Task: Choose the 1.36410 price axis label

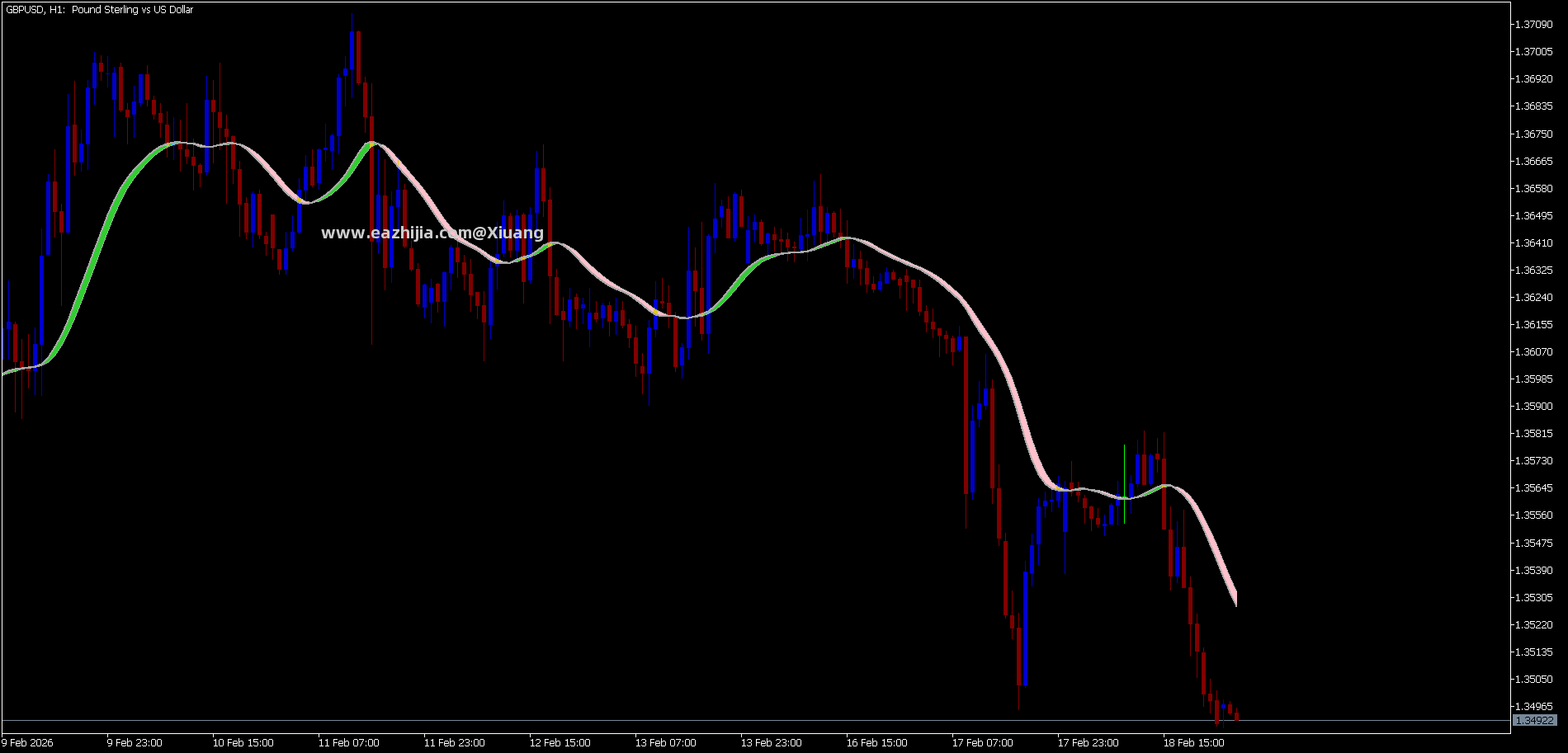Action: [x=1533, y=243]
